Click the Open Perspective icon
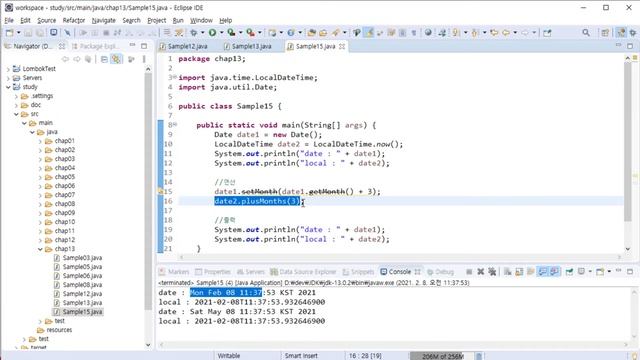Viewport: 640px width, 360px height. (x=605, y=32)
